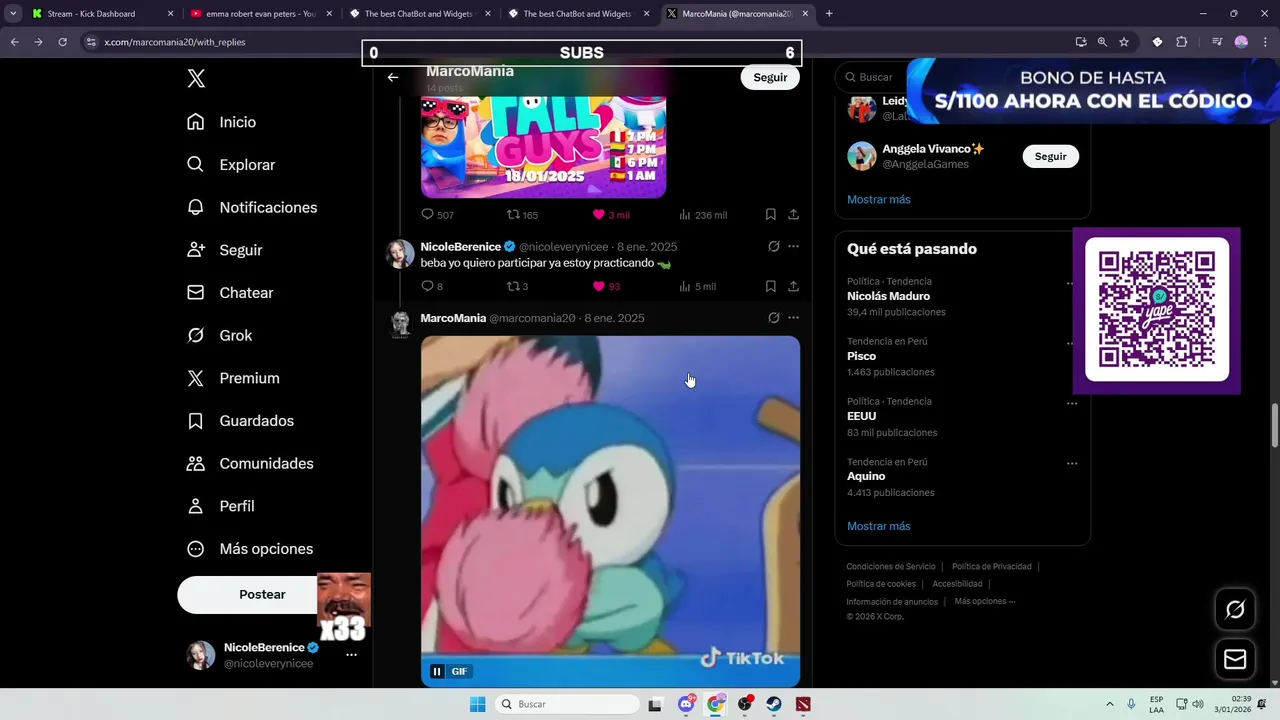This screenshot has width=1280, height=720.
Task: Bookmark the Fall Guys post
Action: click(x=771, y=215)
